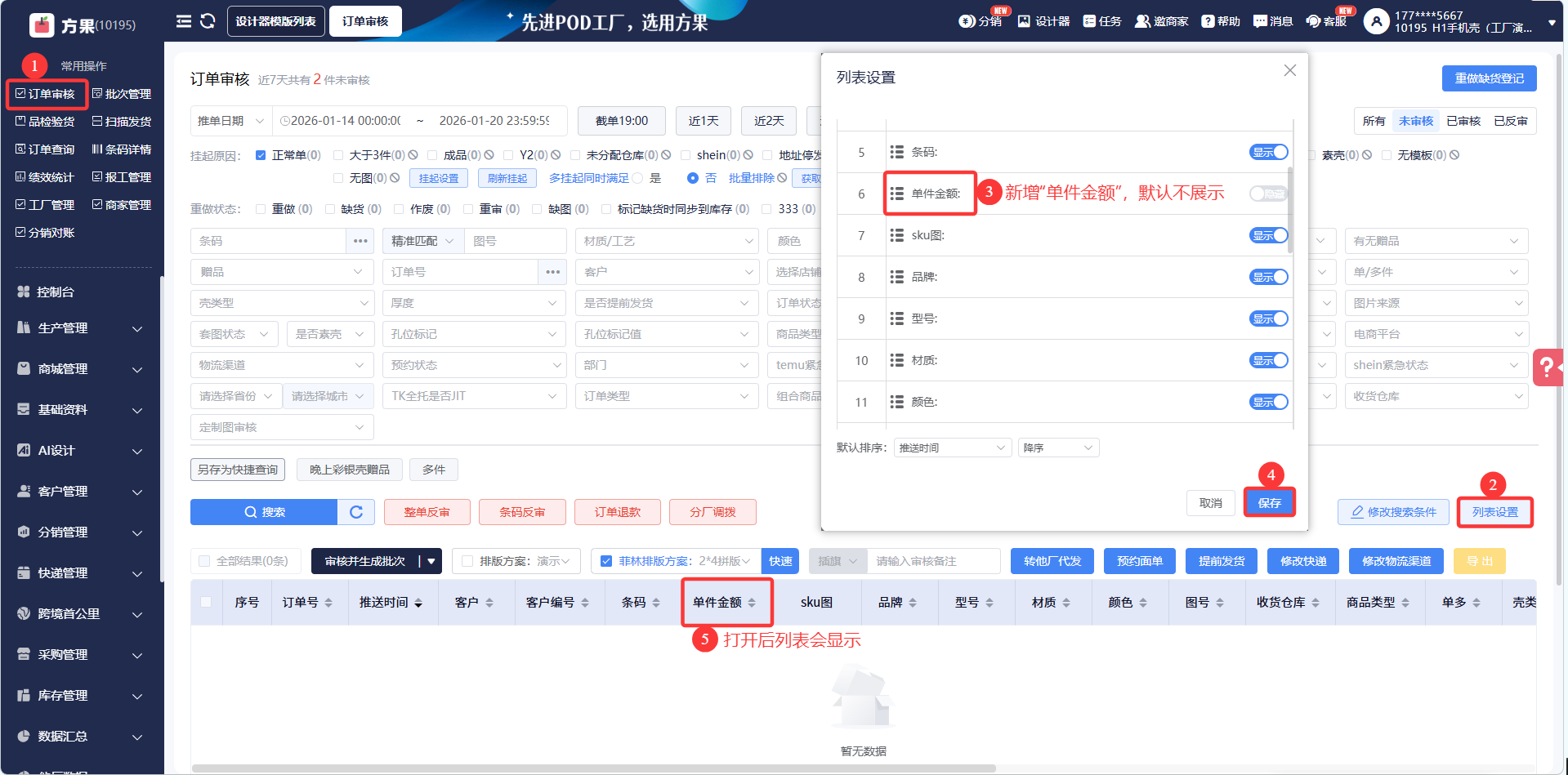Open the 设计器 designer icon
The width and height of the screenshot is (1568, 775).
click(x=1024, y=21)
